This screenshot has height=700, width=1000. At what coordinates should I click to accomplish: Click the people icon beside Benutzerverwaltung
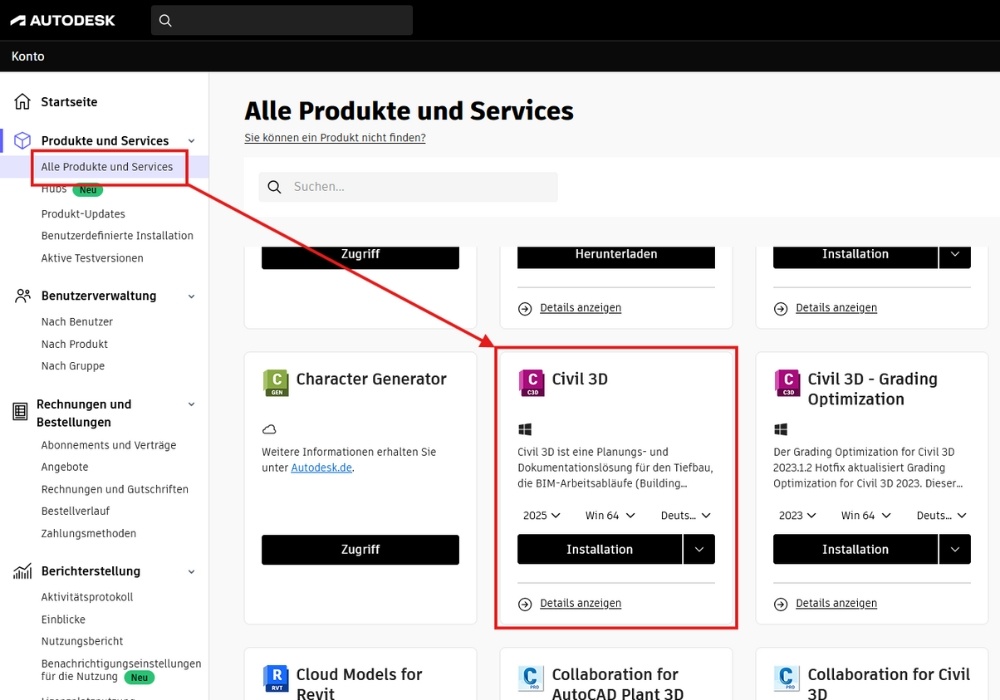[x=22, y=296]
